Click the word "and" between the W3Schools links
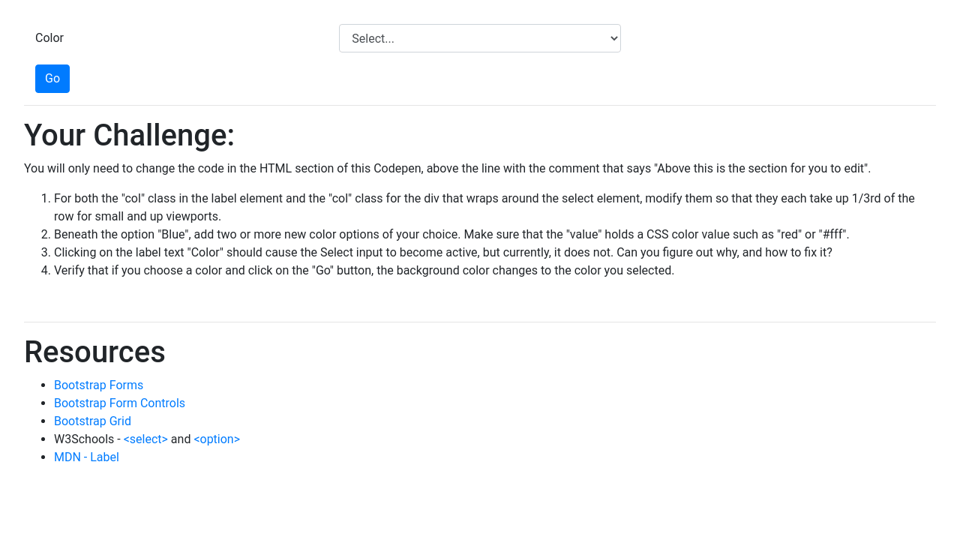 [180, 439]
